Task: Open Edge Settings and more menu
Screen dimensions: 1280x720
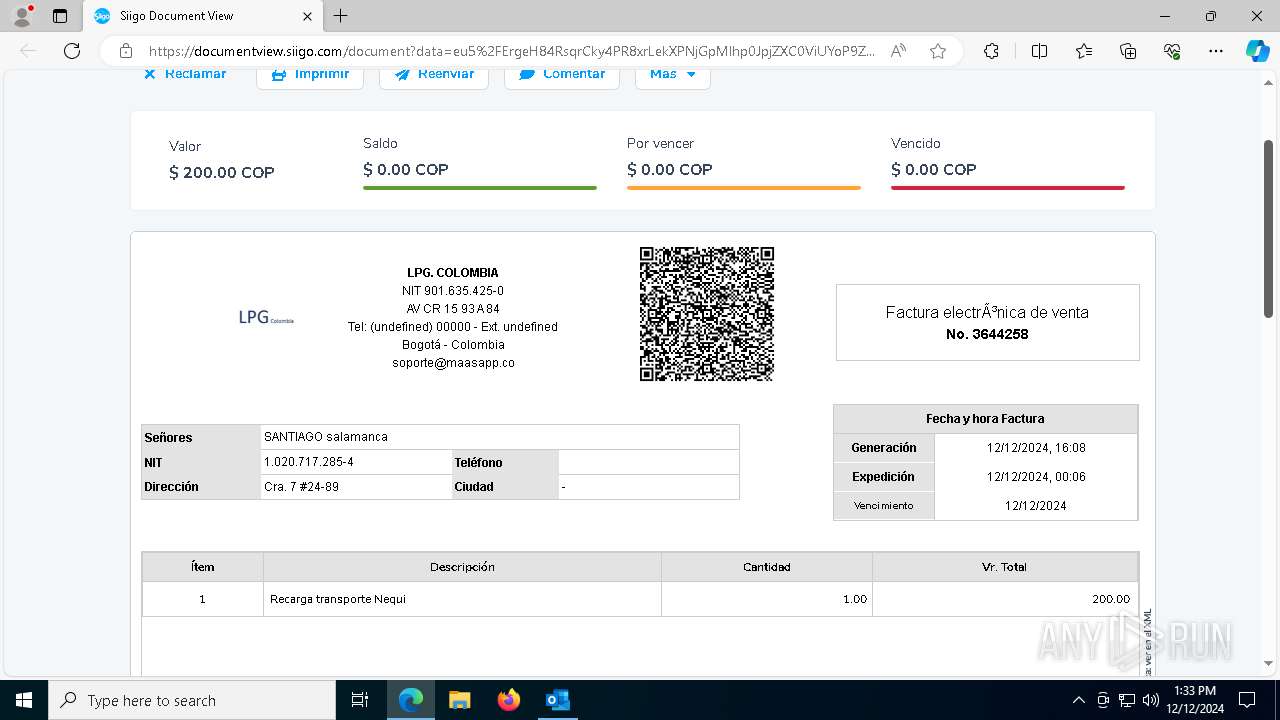Action: pos(1216,51)
